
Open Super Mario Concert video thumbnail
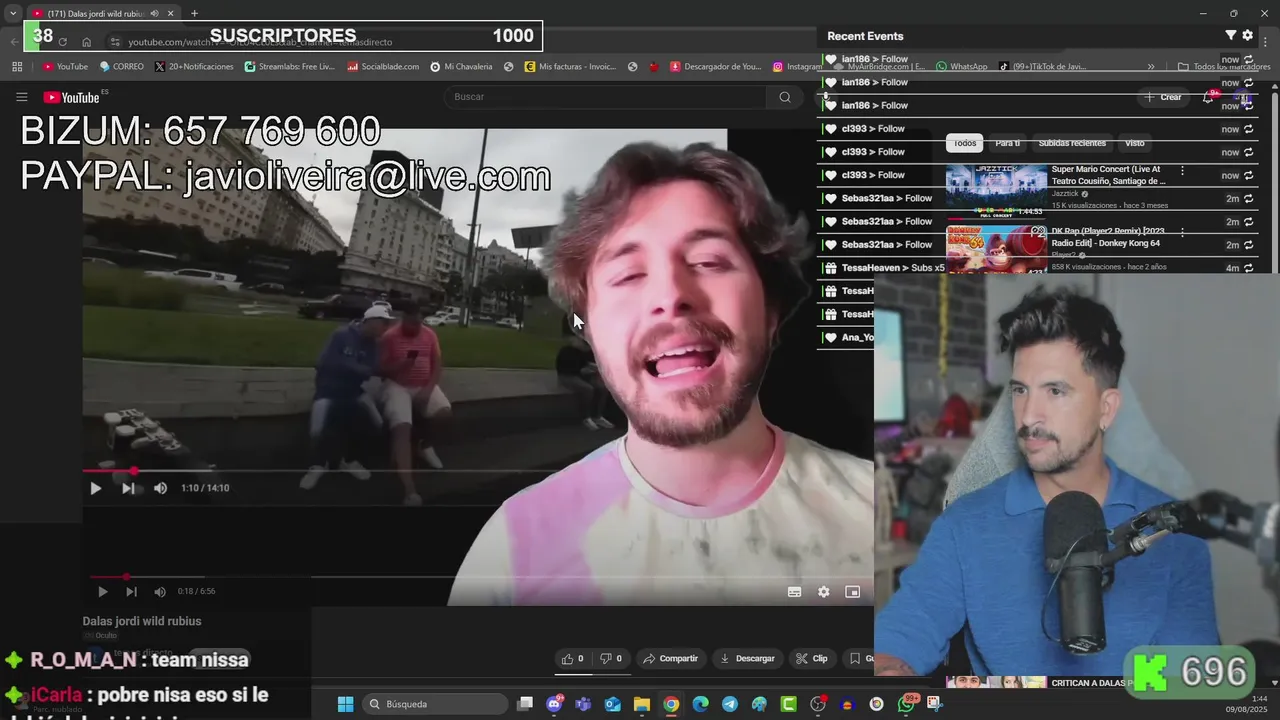coord(996,191)
